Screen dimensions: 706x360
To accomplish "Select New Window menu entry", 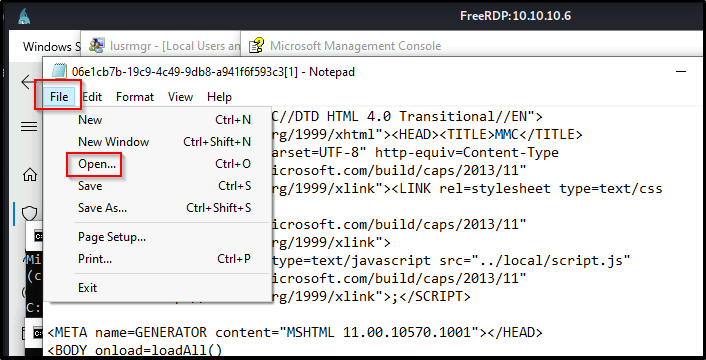I will (x=165, y=142).
